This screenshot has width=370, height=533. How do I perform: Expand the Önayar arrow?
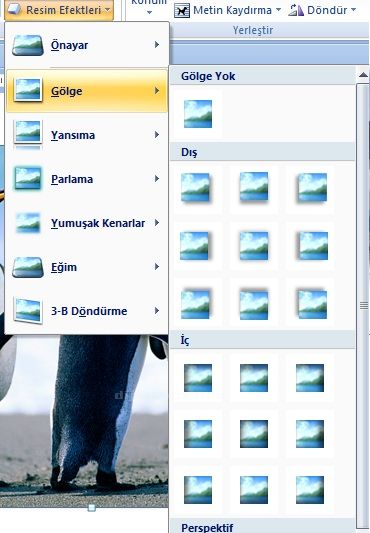tap(157, 45)
